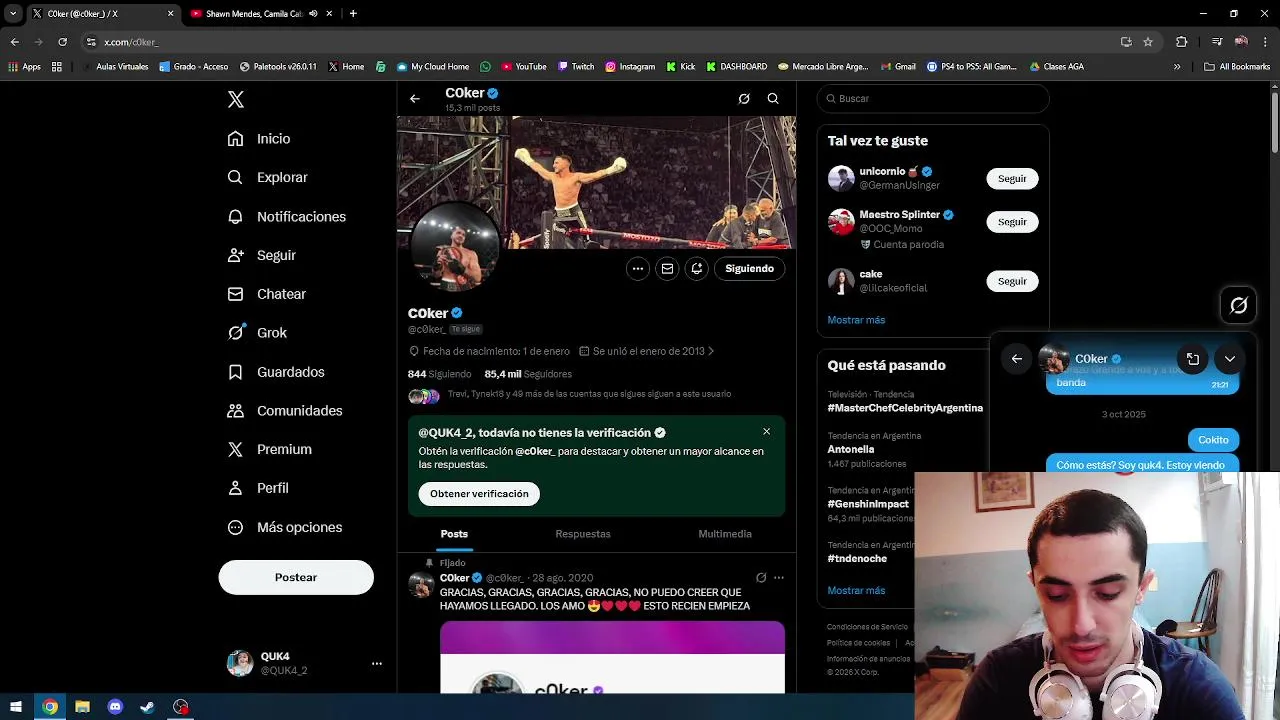The height and width of the screenshot is (720, 1280).
Task: Switch to Posts tab
Action: pyautogui.click(x=454, y=534)
